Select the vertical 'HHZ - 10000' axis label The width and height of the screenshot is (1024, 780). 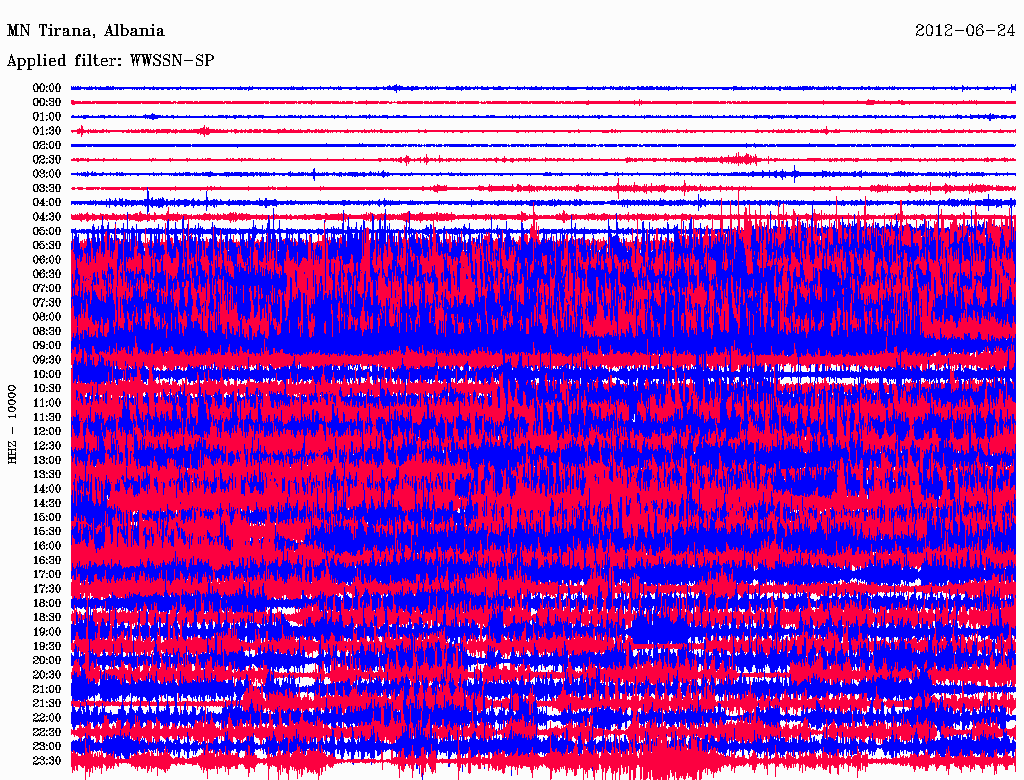tap(12, 423)
